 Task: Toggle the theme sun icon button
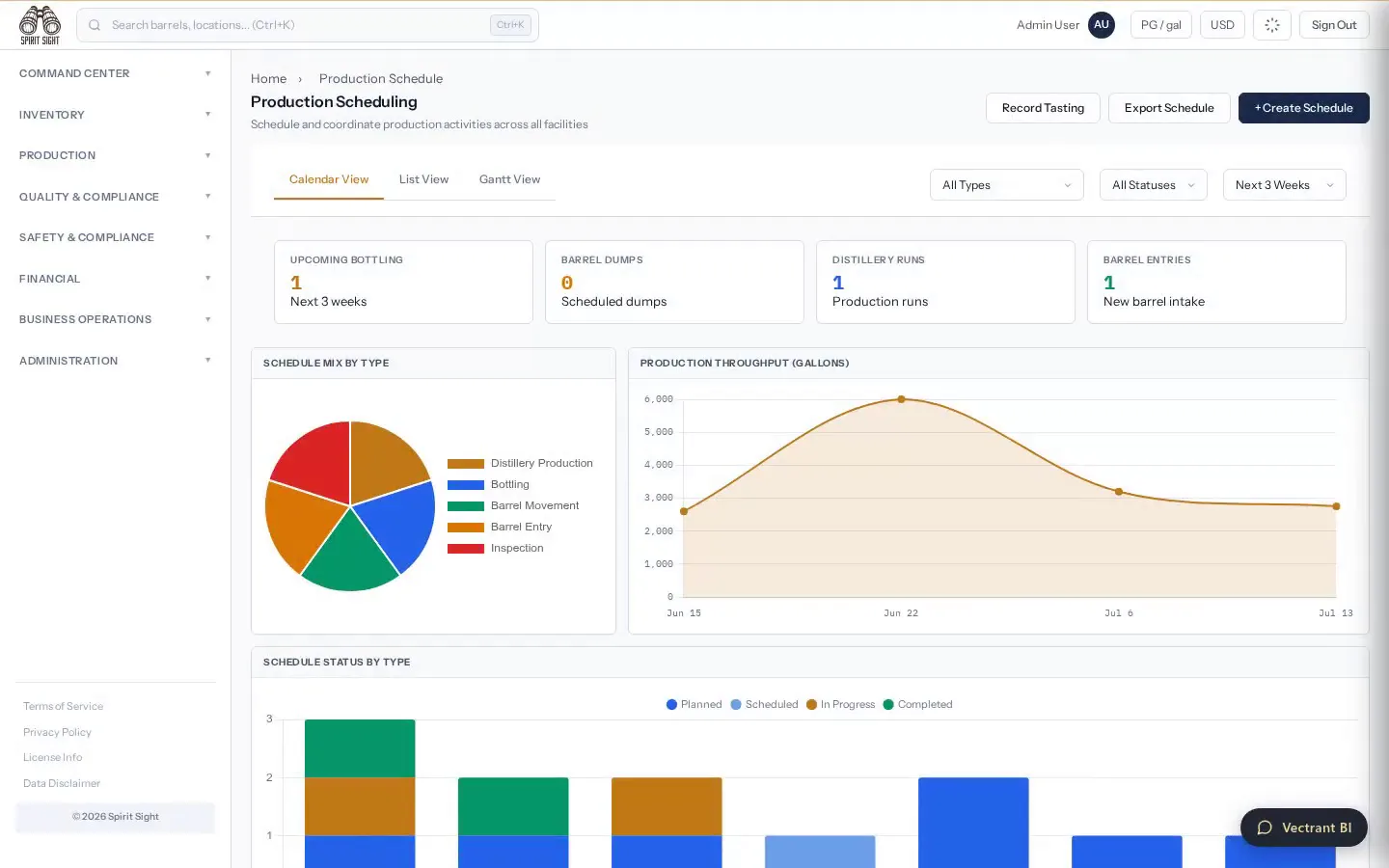(1271, 25)
